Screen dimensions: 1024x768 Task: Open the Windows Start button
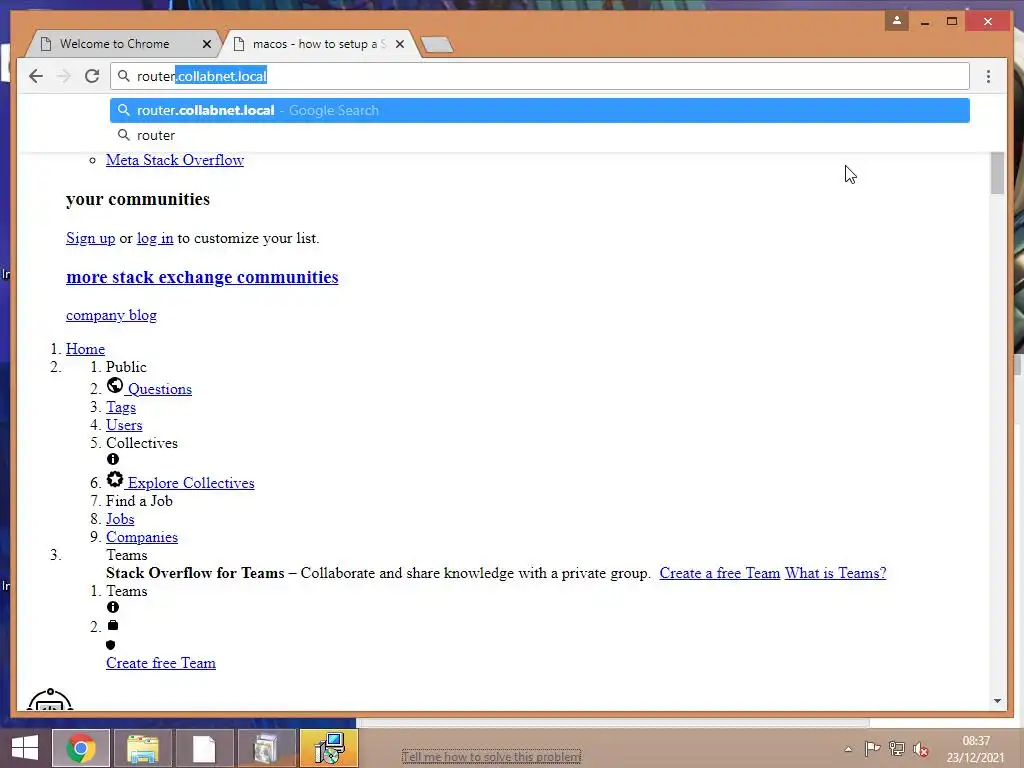click(24, 748)
